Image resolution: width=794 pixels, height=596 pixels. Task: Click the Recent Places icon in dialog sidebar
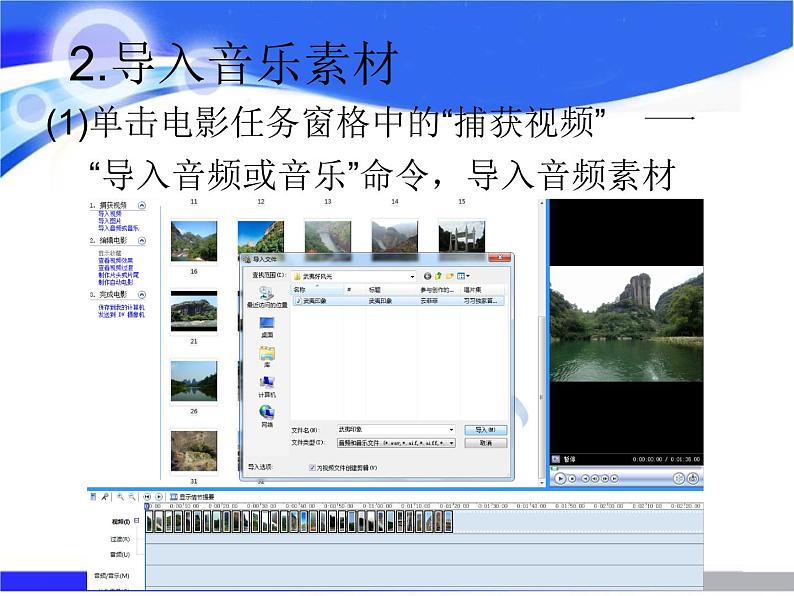(x=266, y=293)
